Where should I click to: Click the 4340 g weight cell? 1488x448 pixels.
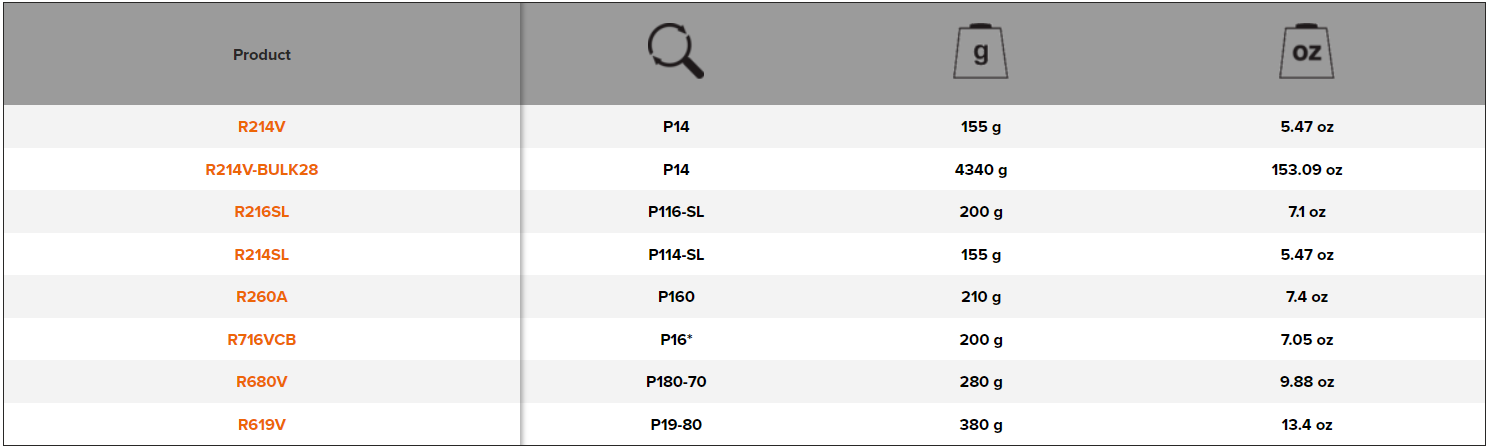(980, 170)
